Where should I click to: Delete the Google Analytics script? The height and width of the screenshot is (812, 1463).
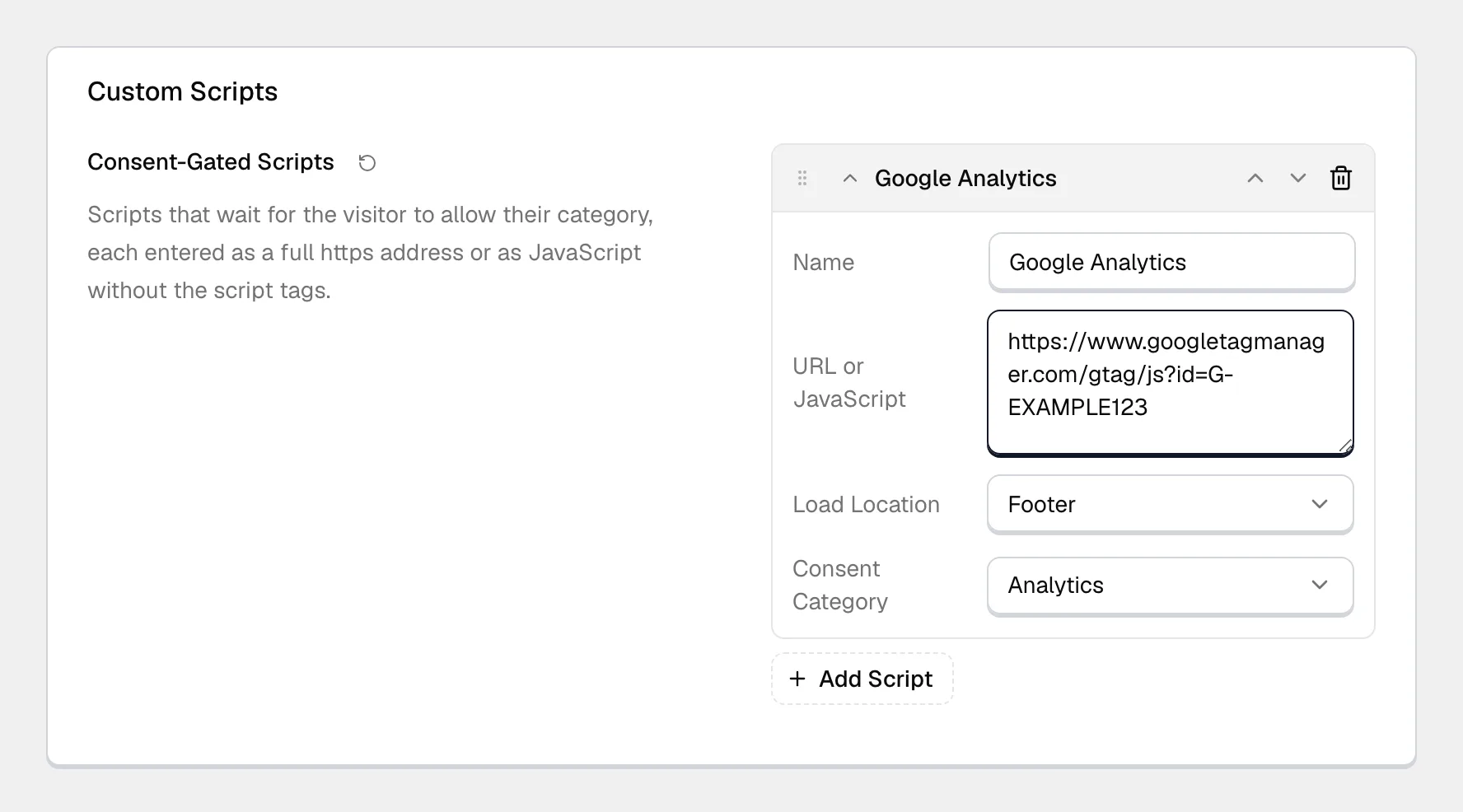pos(1341,178)
